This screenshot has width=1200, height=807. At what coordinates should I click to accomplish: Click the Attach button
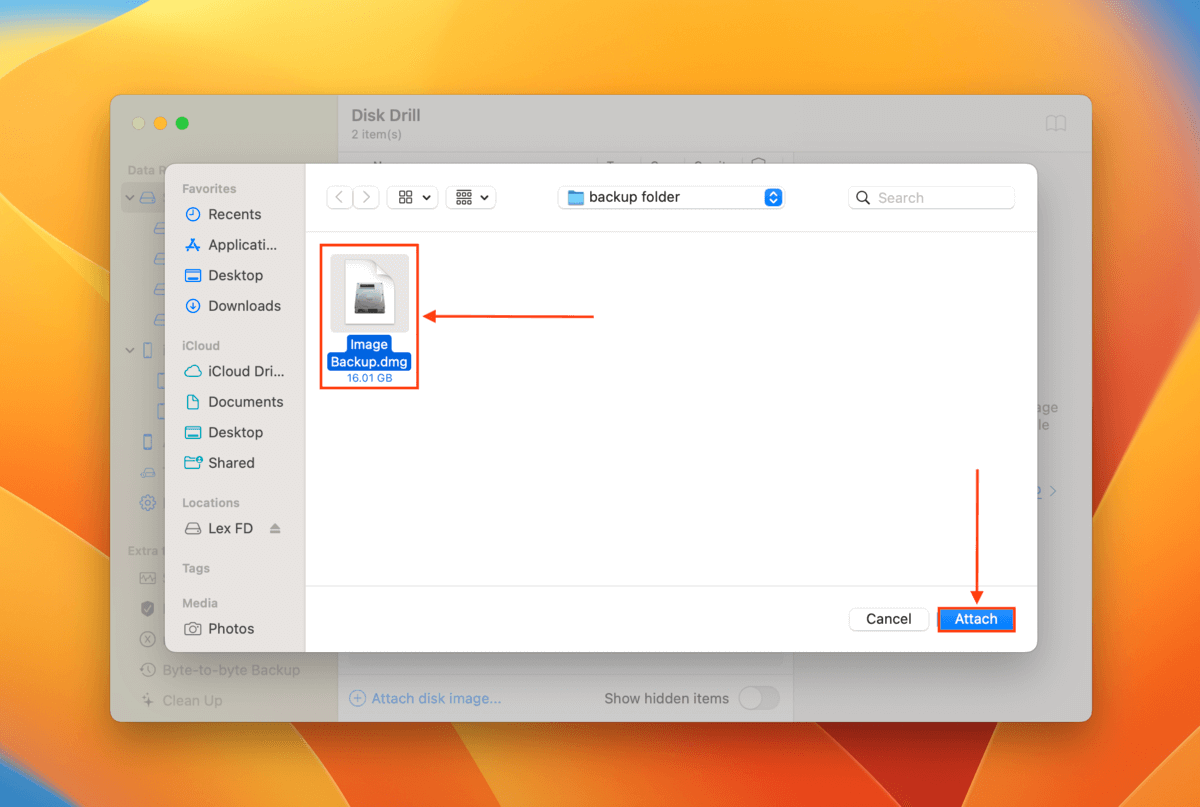[x=976, y=619]
